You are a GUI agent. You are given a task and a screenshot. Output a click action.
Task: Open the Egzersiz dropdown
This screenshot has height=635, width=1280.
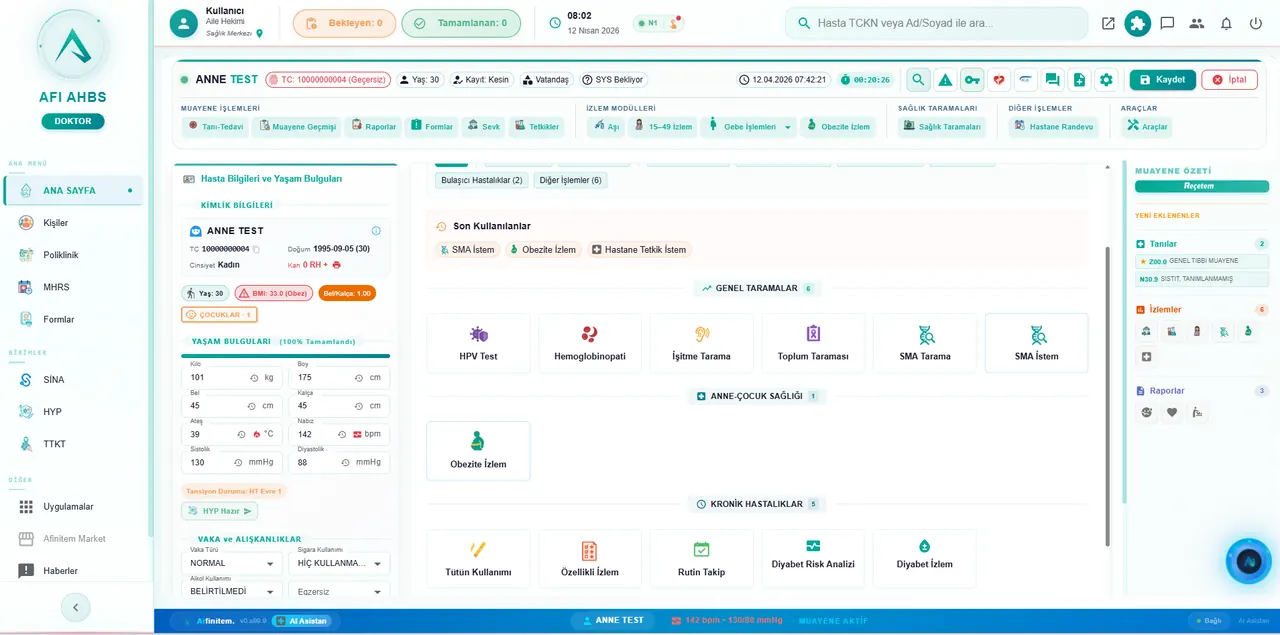pos(340,592)
